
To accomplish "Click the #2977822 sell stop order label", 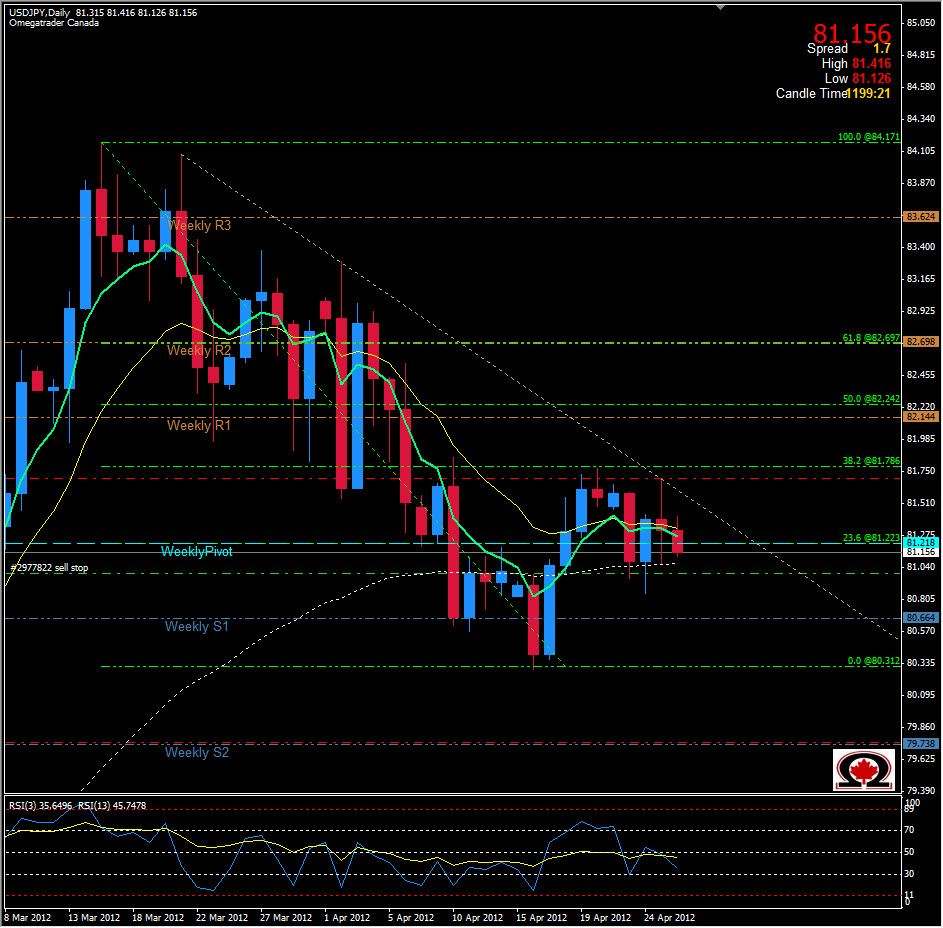I will (x=48, y=567).
